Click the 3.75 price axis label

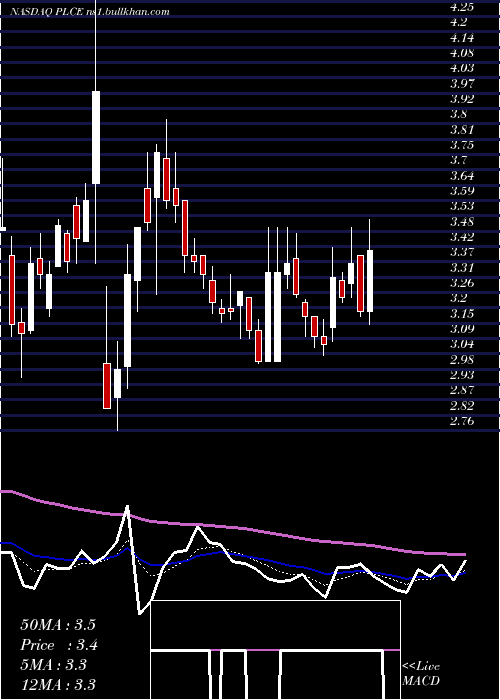point(462,145)
